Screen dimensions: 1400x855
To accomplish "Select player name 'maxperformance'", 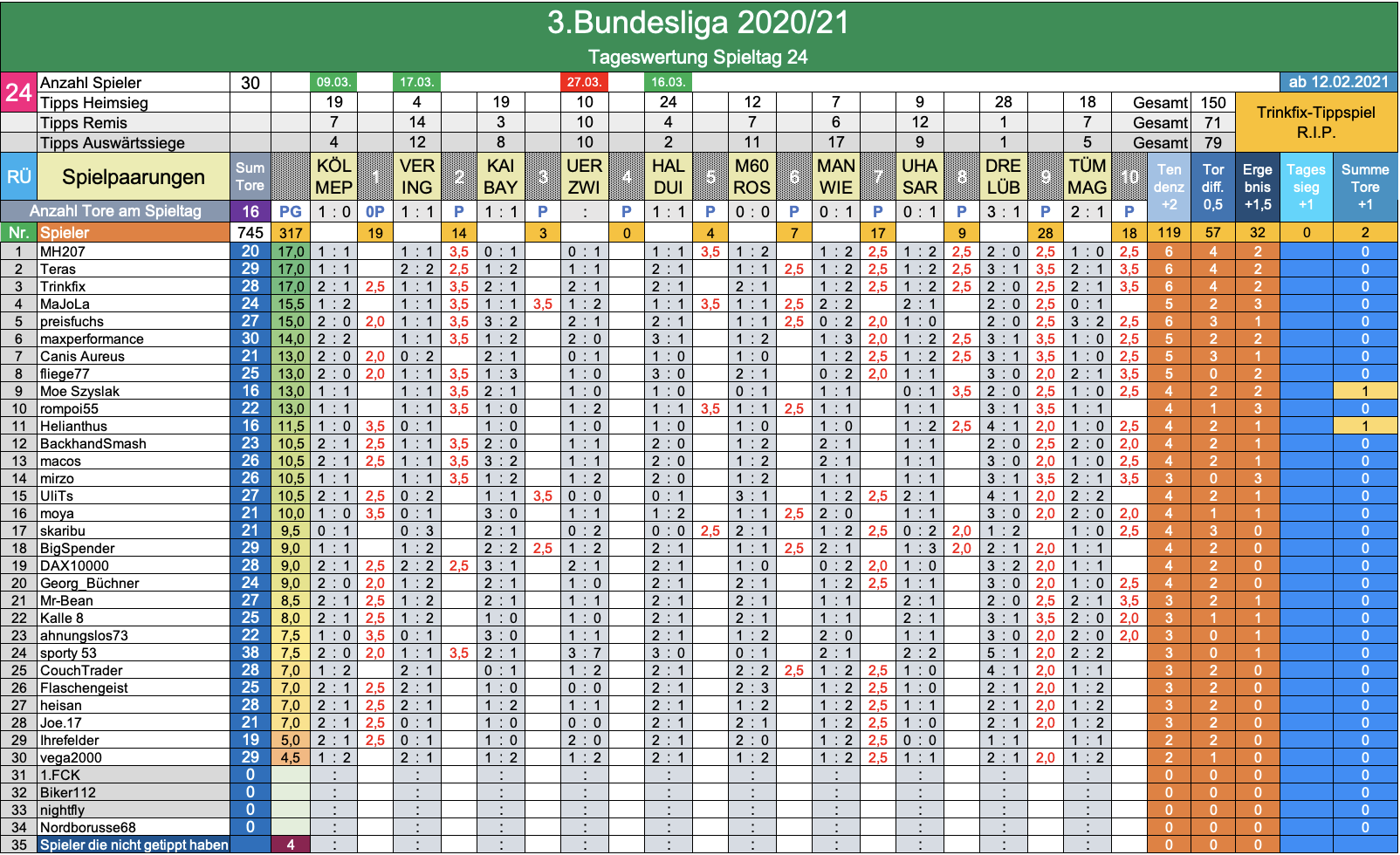I will [x=92, y=339].
